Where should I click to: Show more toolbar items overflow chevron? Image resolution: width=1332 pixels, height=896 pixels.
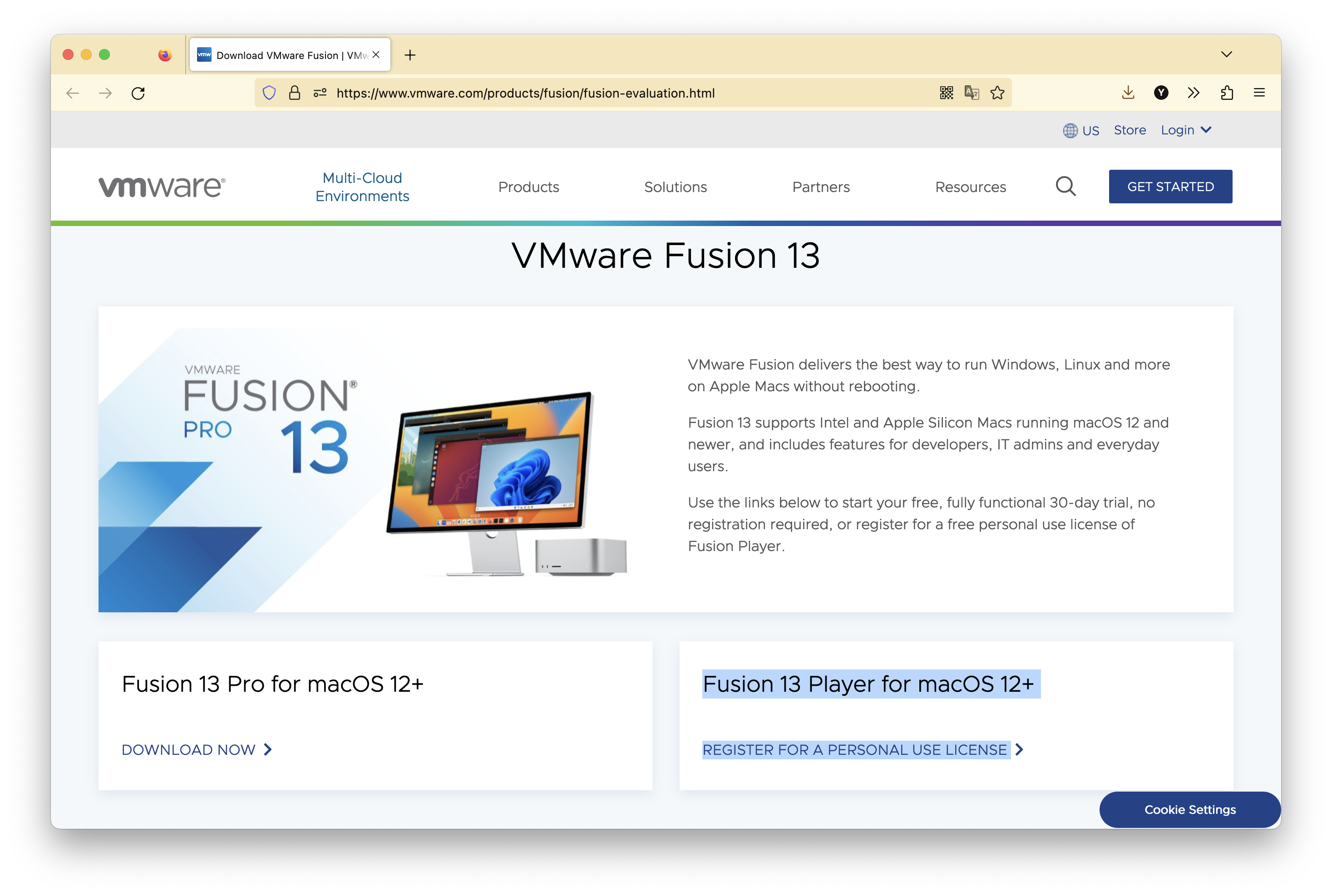tap(1193, 93)
